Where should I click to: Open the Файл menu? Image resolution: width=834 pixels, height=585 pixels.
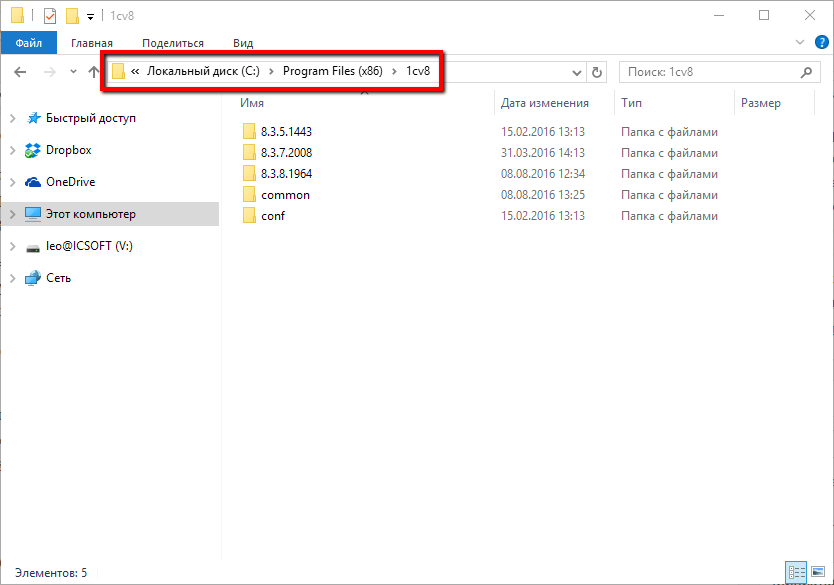tap(29, 43)
